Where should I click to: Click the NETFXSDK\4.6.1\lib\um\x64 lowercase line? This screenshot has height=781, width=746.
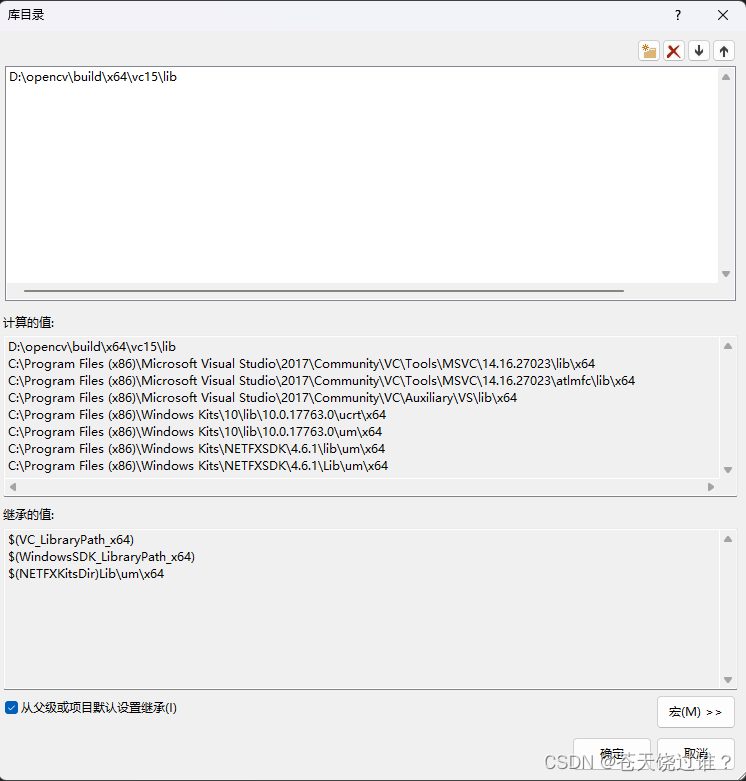coord(197,449)
